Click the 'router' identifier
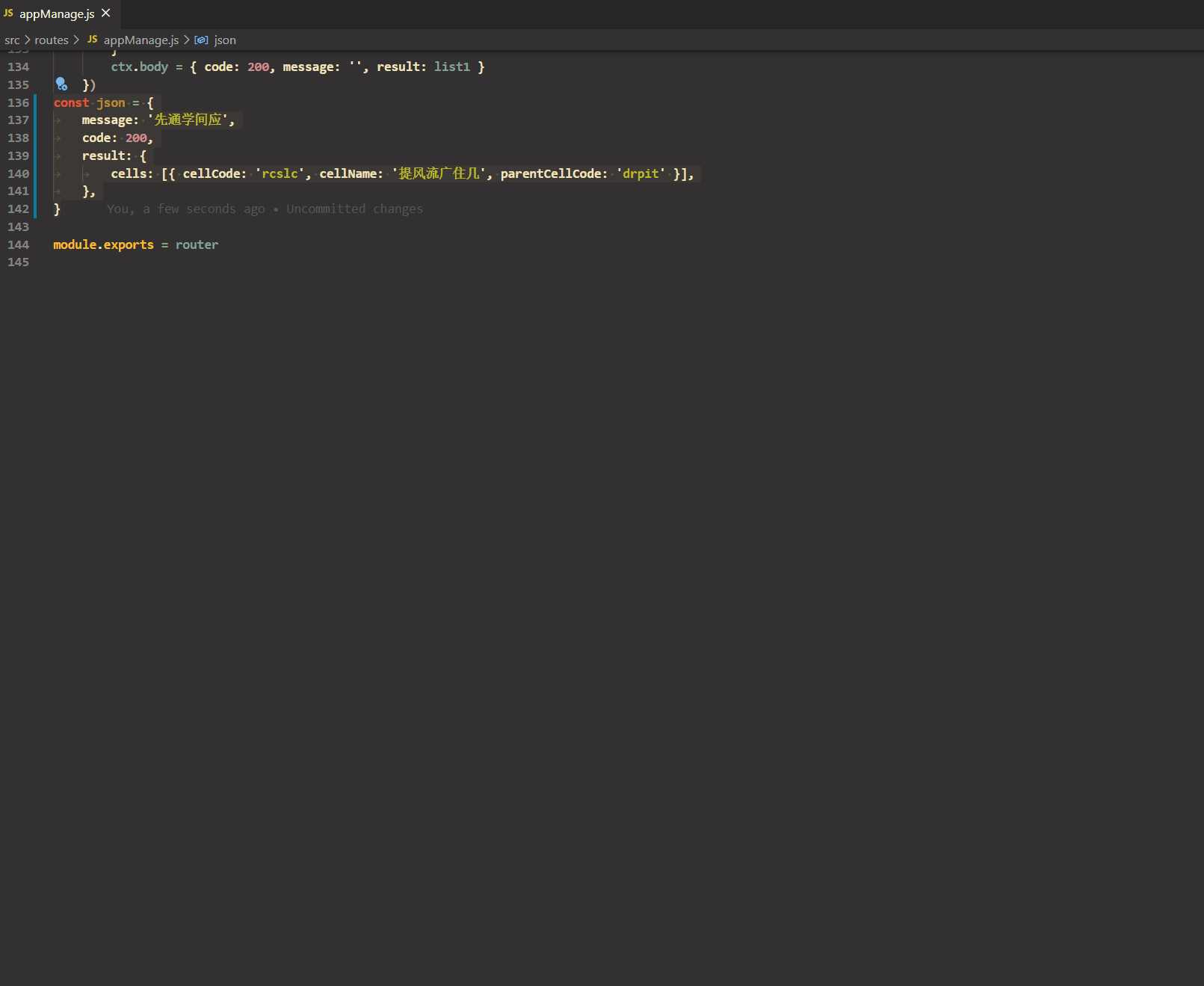 pyautogui.click(x=197, y=244)
